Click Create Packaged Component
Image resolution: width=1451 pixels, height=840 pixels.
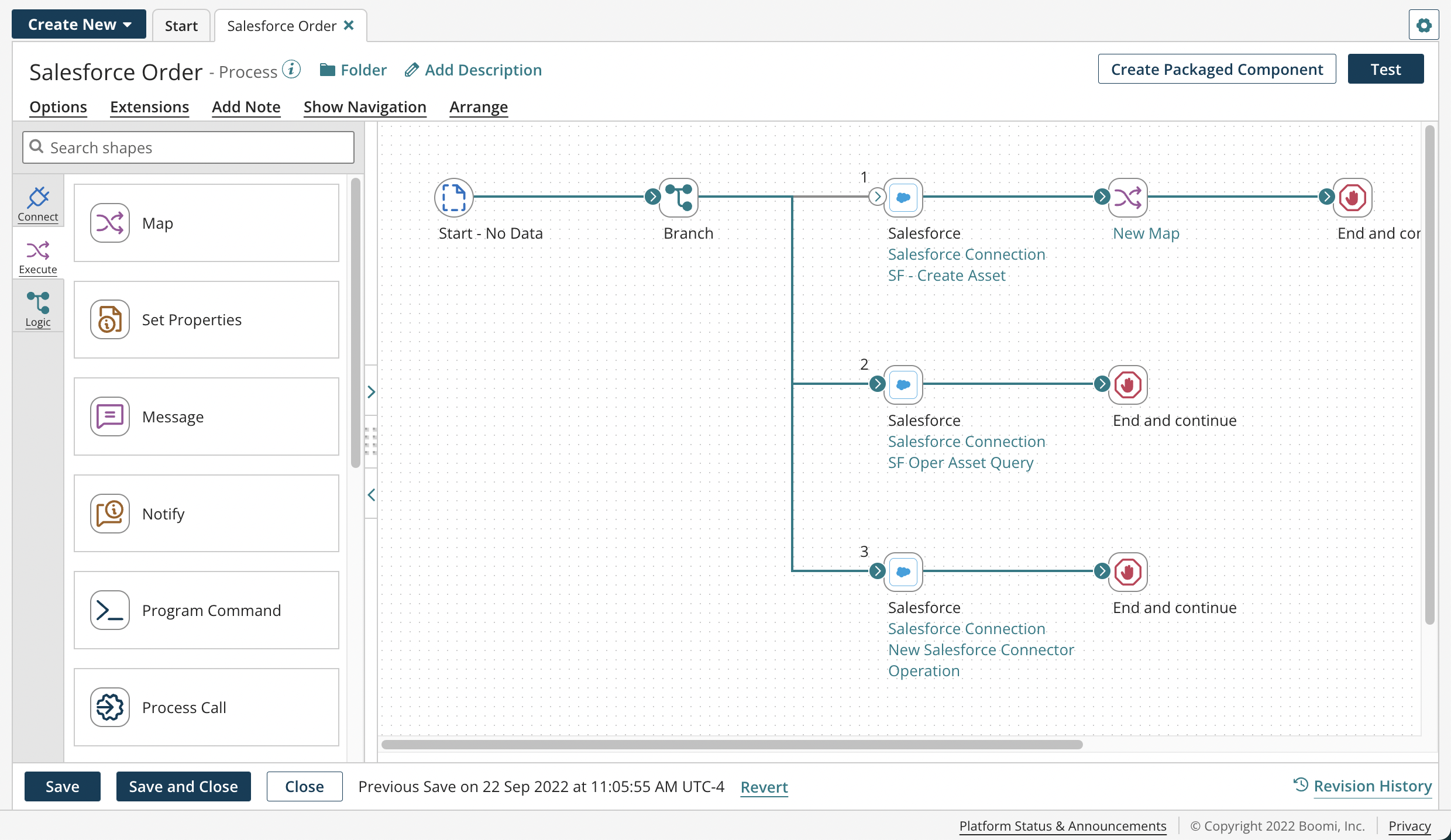tap(1216, 69)
